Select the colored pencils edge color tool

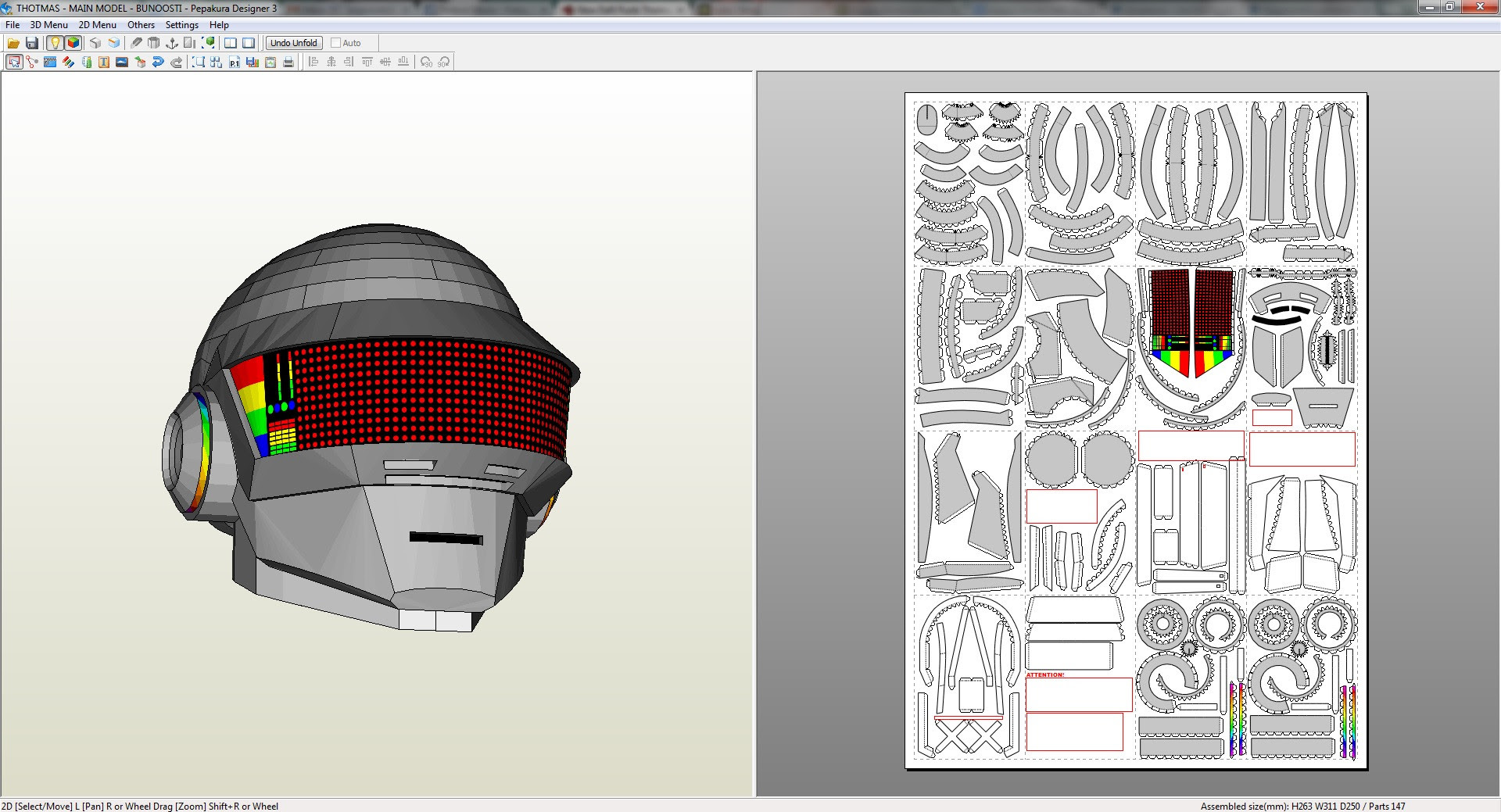(68, 62)
